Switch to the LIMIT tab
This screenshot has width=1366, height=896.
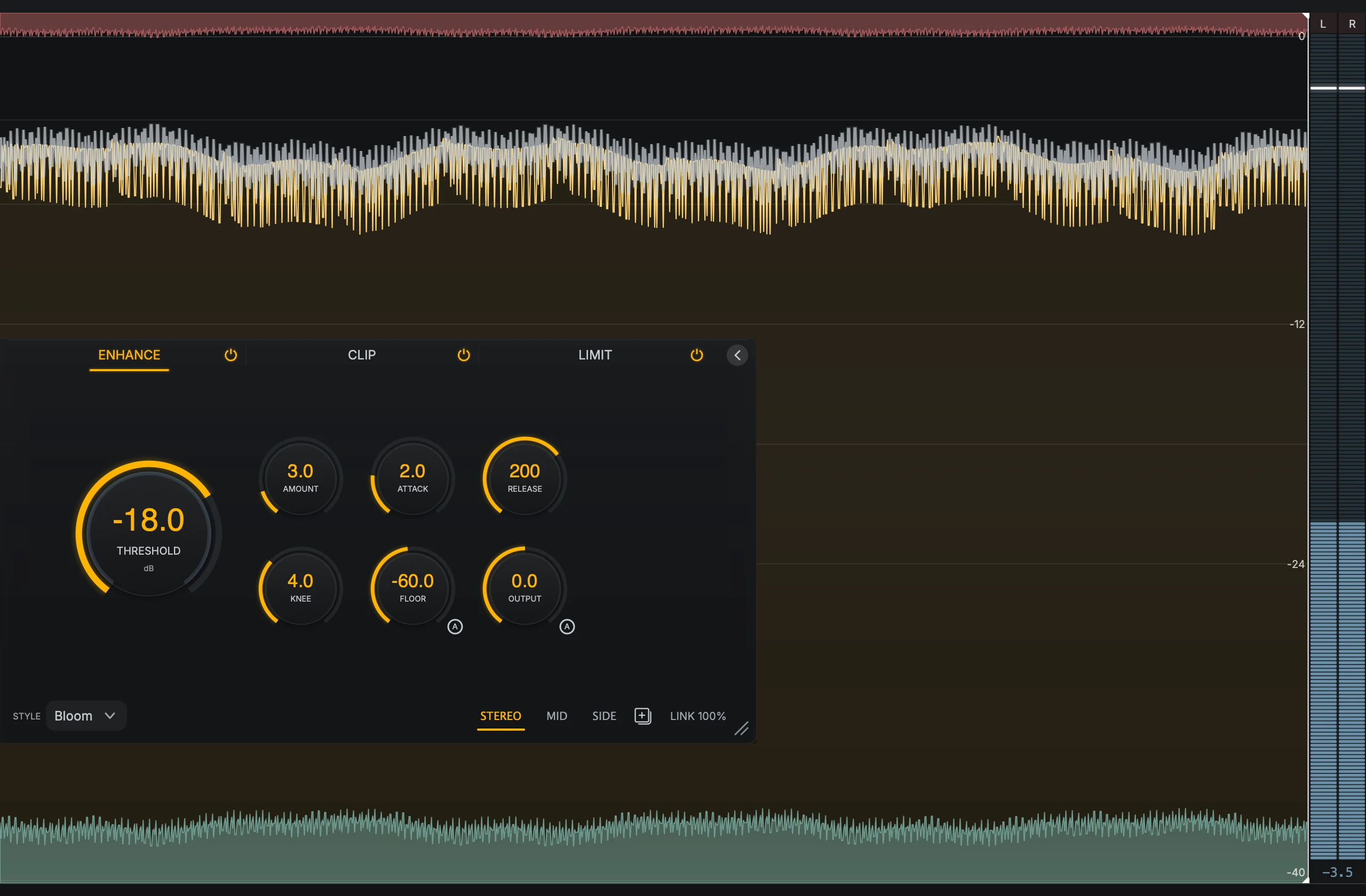coord(595,355)
